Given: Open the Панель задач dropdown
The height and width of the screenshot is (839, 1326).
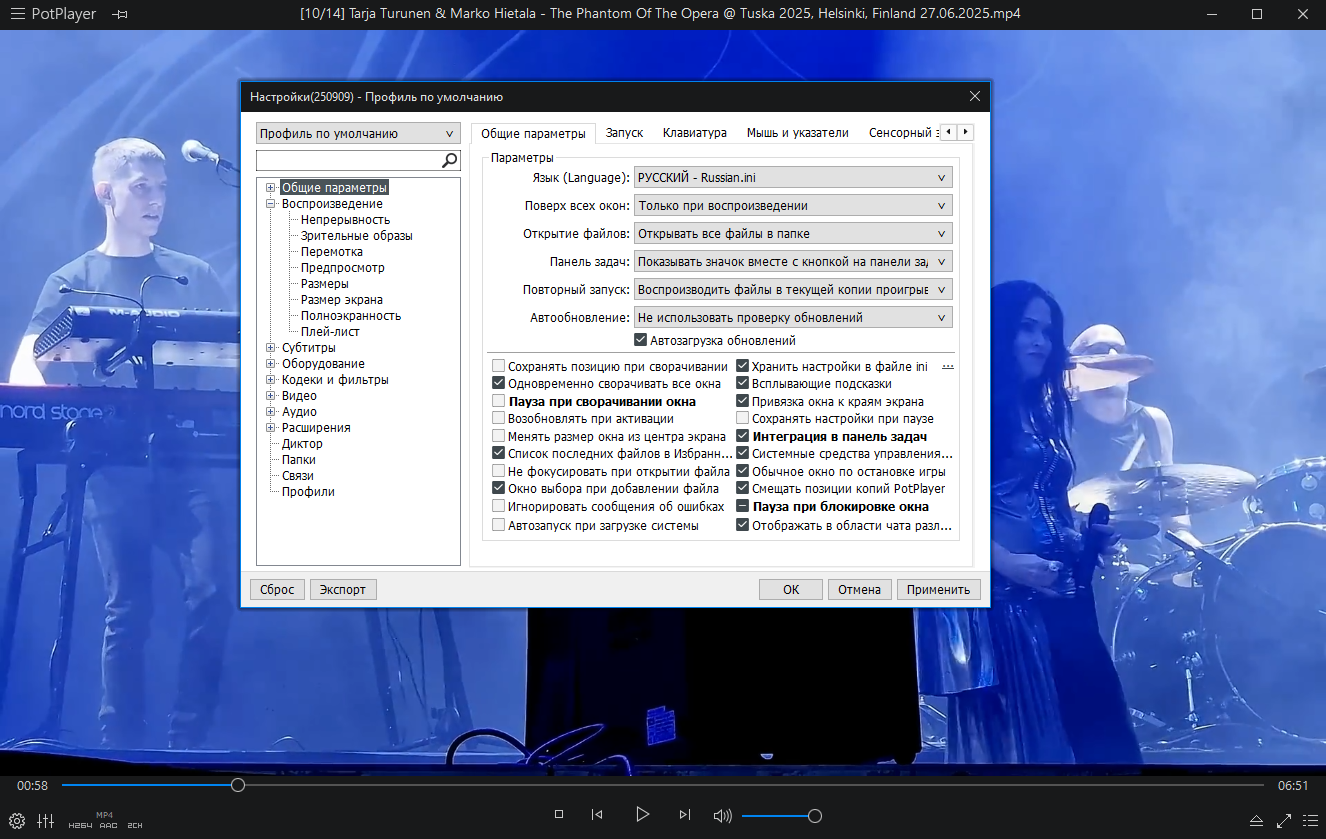Looking at the screenshot, I should click(793, 262).
